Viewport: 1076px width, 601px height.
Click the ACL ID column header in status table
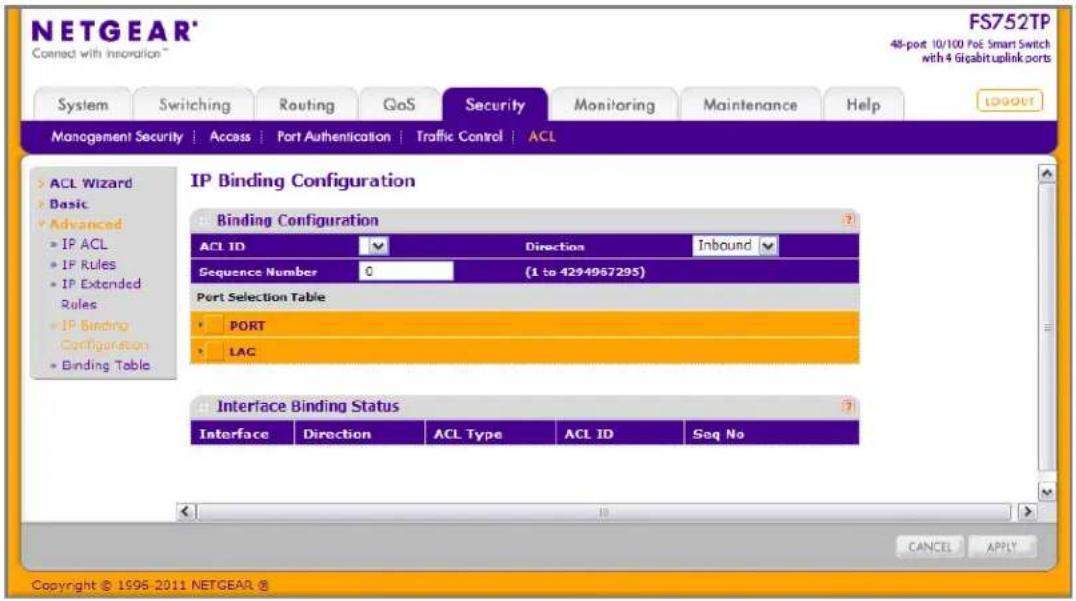(x=620, y=434)
